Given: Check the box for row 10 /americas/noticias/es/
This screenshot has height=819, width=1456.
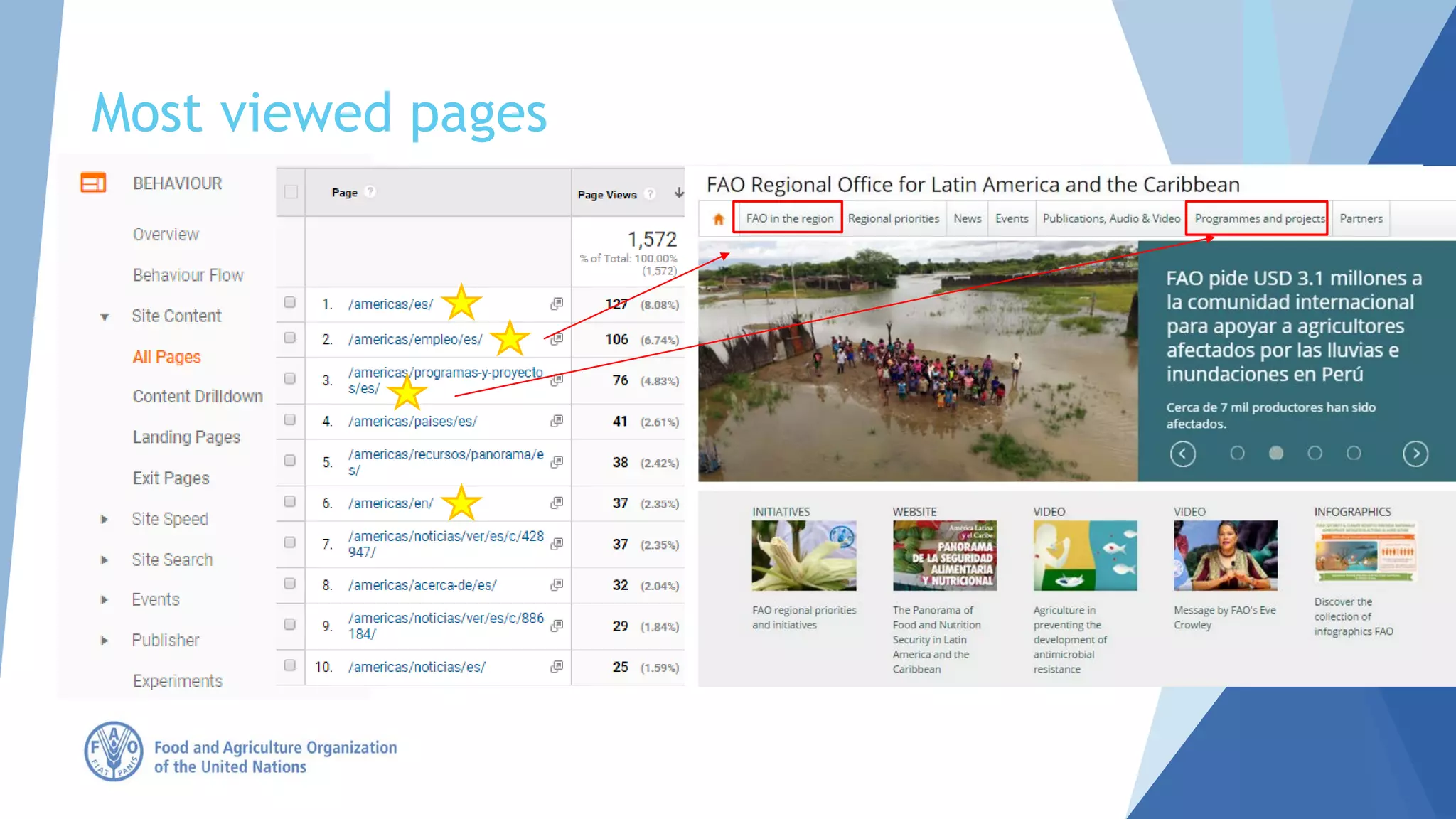Looking at the screenshot, I should [x=289, y=665].
